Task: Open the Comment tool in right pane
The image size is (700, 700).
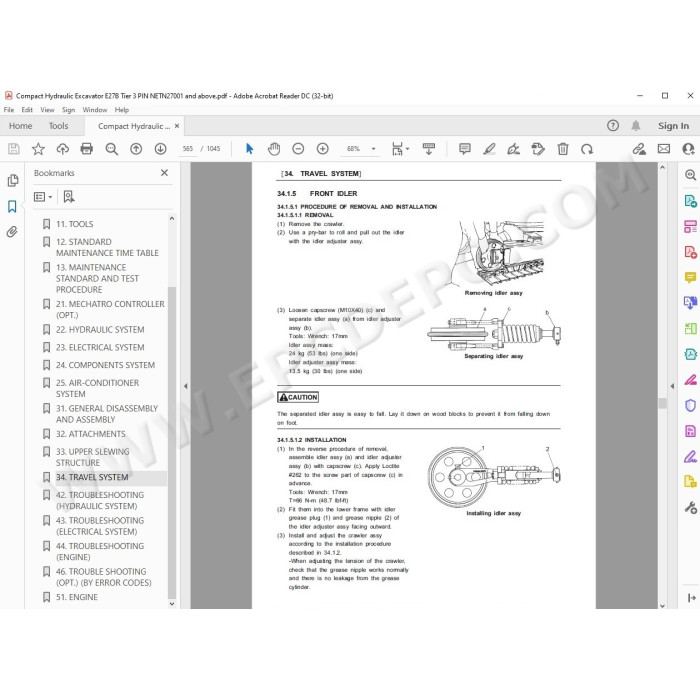Action: (690, 278)
